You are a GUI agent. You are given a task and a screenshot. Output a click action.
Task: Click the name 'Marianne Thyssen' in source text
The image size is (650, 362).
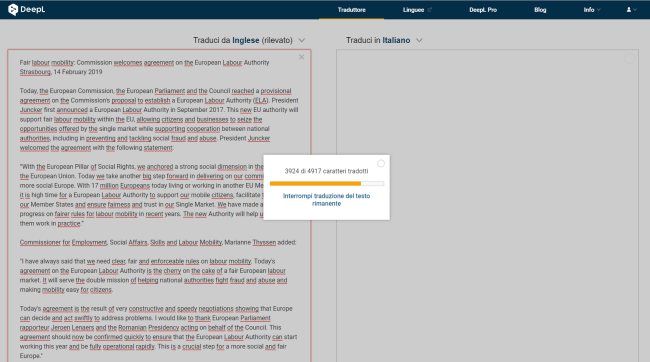(x=250, y=242)
